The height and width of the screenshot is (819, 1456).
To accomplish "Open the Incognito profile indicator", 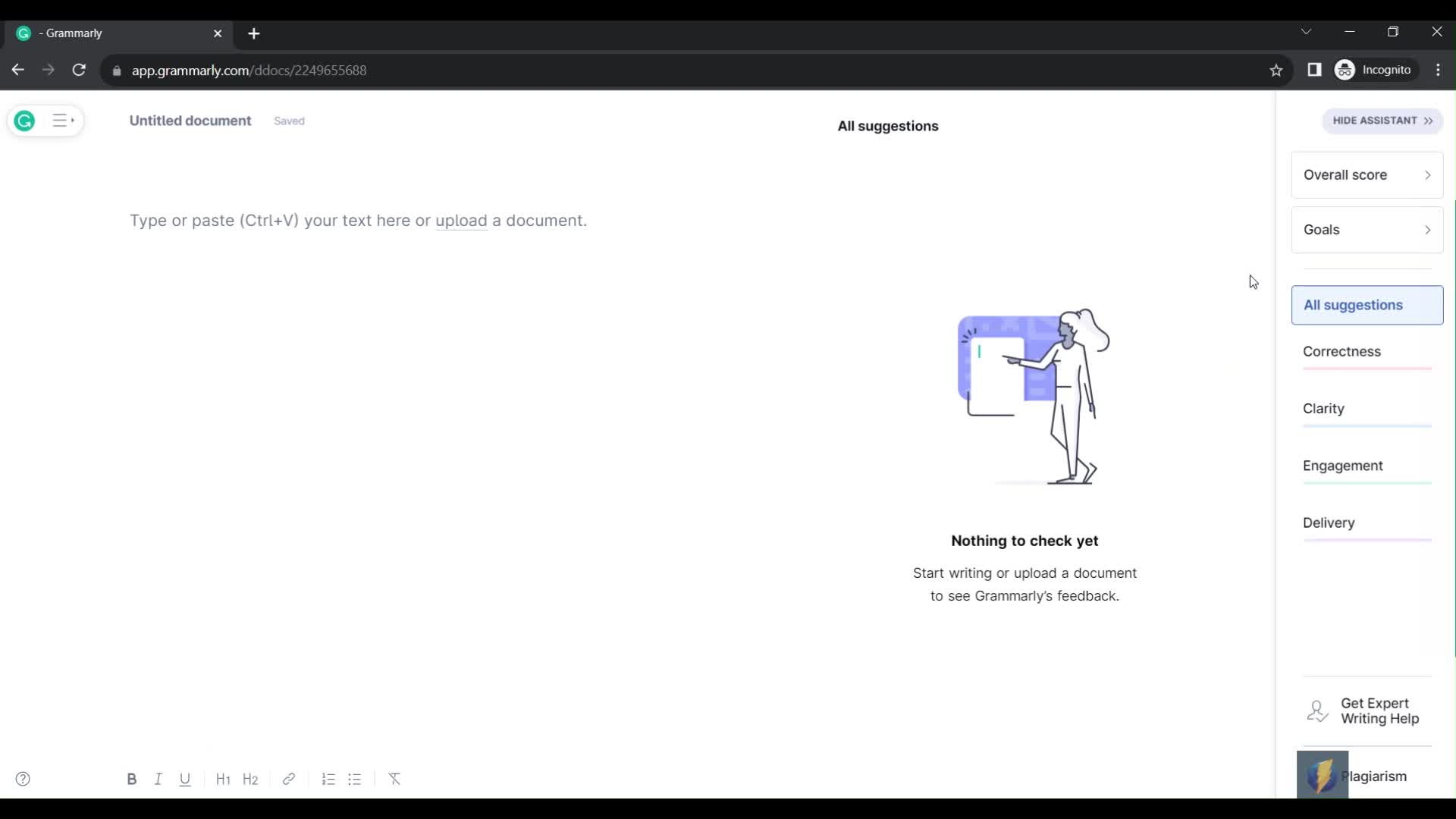I will (x=1374, y=70).
